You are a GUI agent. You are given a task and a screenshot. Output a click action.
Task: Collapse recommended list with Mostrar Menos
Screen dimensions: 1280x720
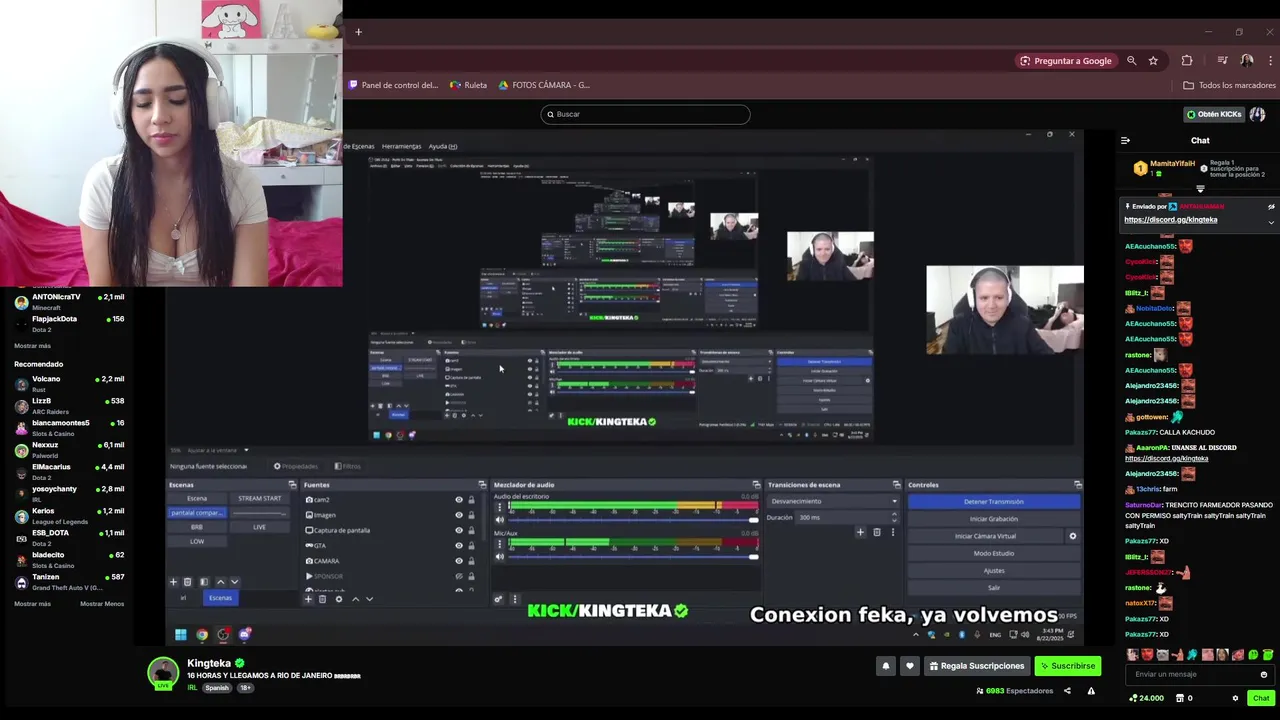coord(102,604)
